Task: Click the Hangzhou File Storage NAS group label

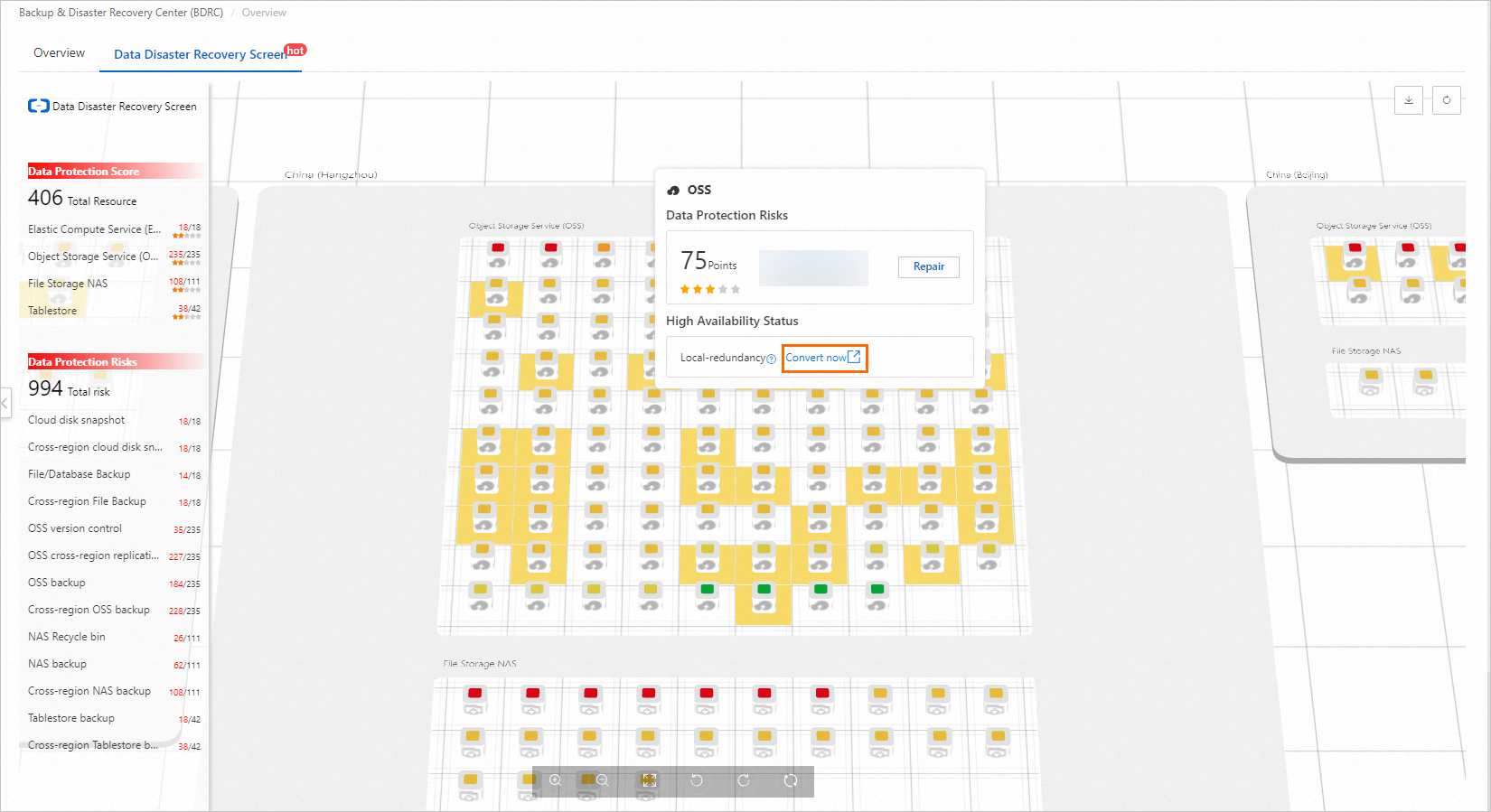Action: click(x=480, y=664)
